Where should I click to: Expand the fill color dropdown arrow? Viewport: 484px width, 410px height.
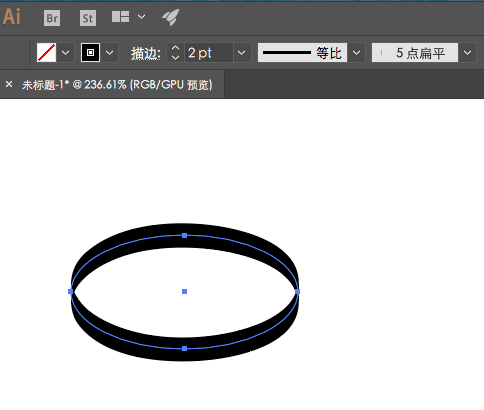tap(65, 53)
